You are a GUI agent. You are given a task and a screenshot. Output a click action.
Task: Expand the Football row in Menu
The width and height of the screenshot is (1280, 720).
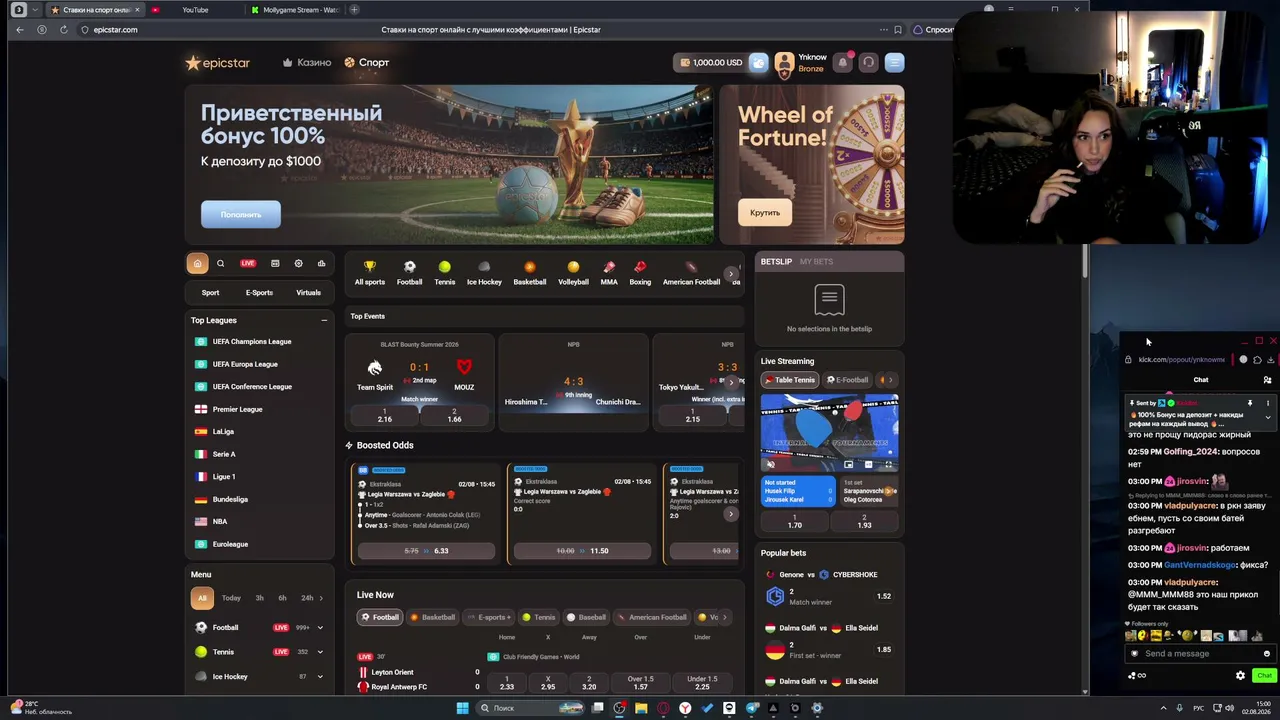(320, 628)
